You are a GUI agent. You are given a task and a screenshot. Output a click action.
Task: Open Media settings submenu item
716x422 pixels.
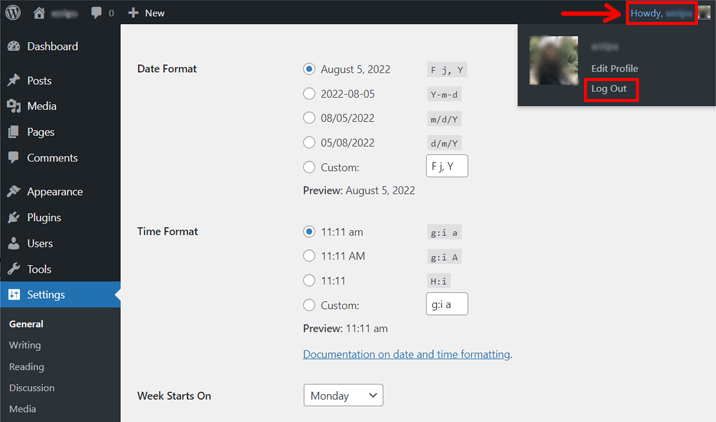[22, 409]
